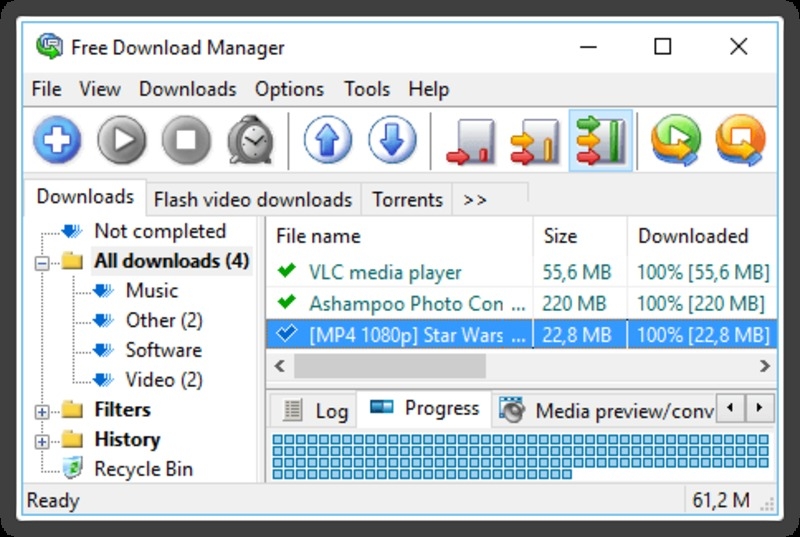Move download up with blue up arrow

328,140
